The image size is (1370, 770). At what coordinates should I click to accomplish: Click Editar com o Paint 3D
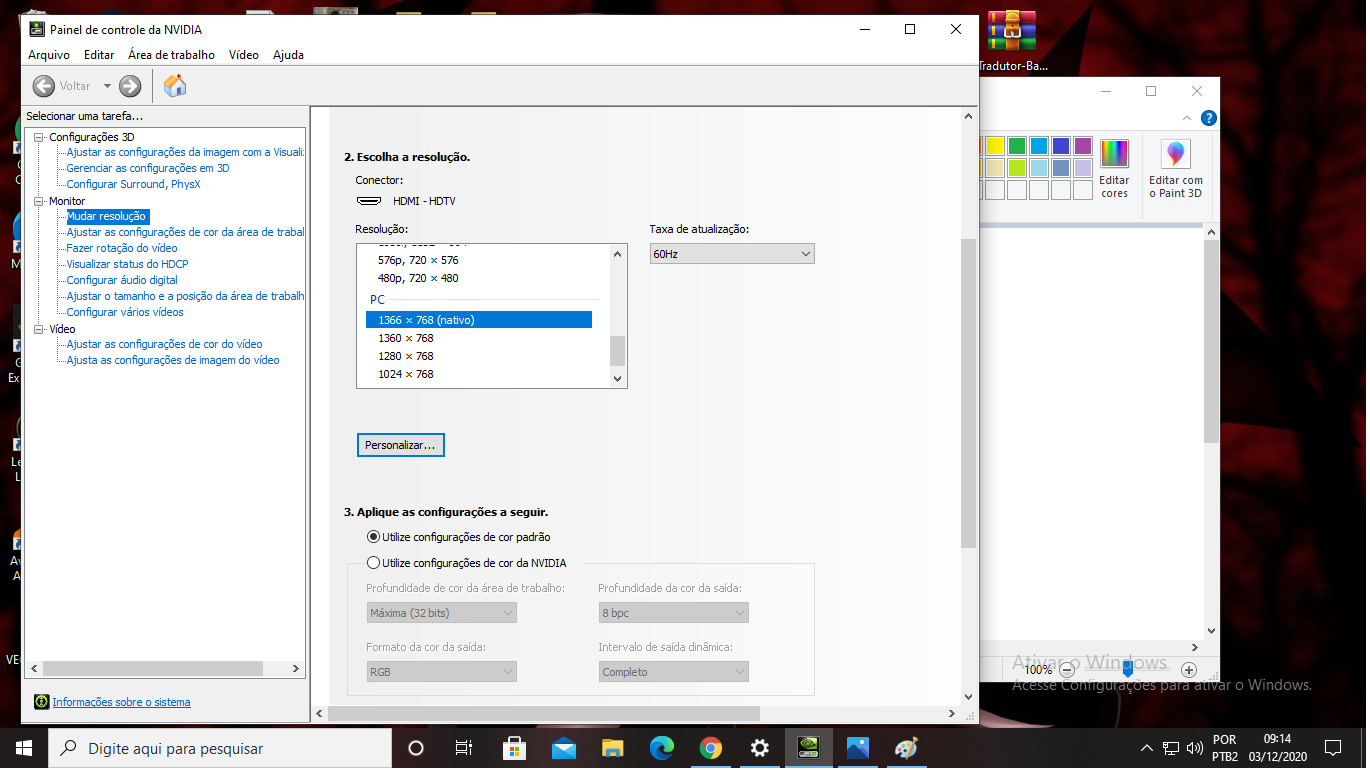pos(1175,169)
